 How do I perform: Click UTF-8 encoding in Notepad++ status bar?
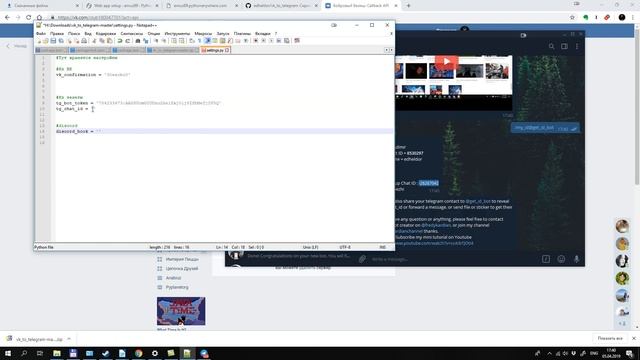[x=345, y=247]
